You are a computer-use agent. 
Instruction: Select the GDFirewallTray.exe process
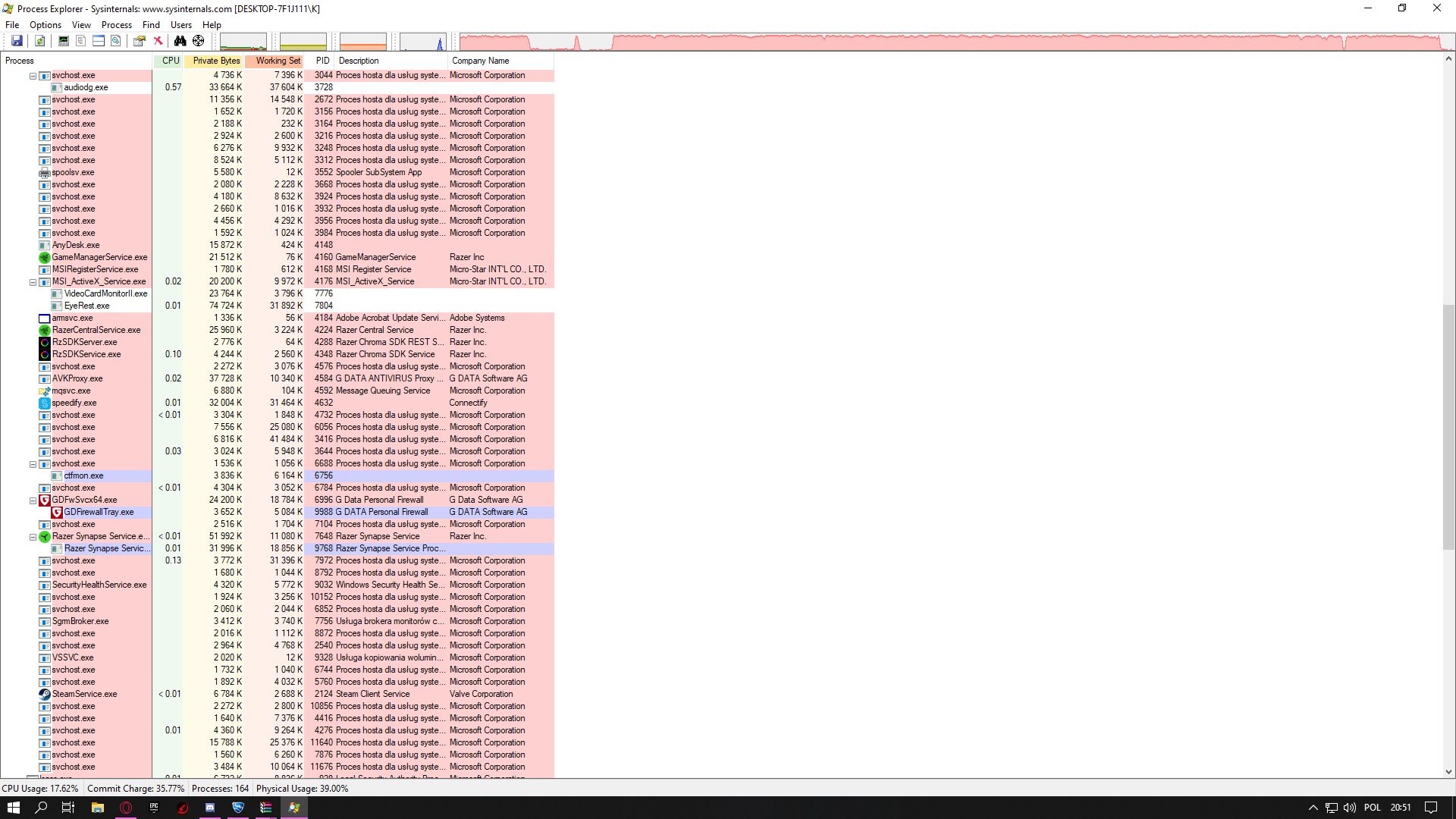99,512
